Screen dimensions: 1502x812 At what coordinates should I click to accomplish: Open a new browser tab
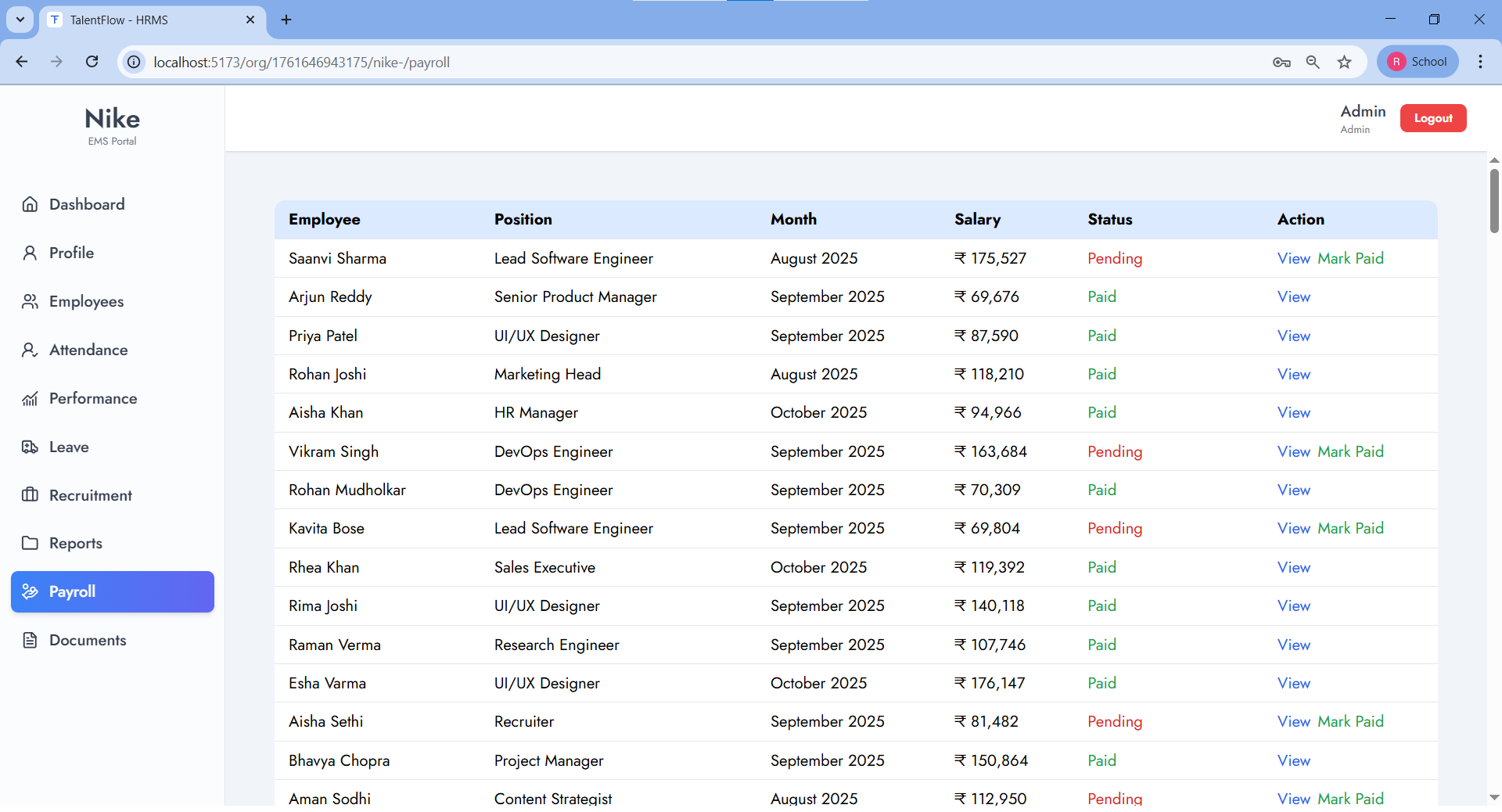286,20
